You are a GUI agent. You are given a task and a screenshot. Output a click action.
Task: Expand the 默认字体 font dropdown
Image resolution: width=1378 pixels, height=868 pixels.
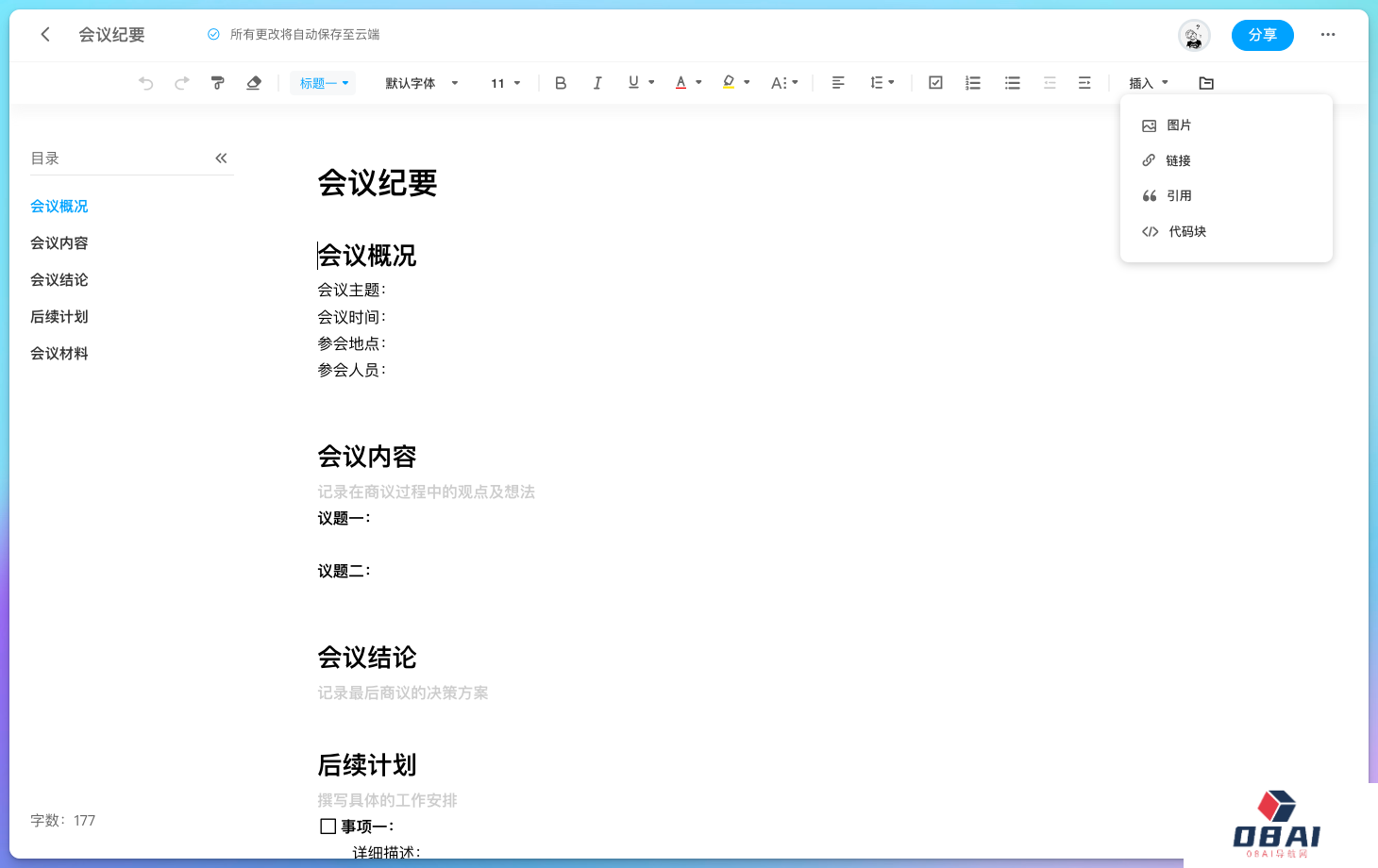[x=422, y=83]
